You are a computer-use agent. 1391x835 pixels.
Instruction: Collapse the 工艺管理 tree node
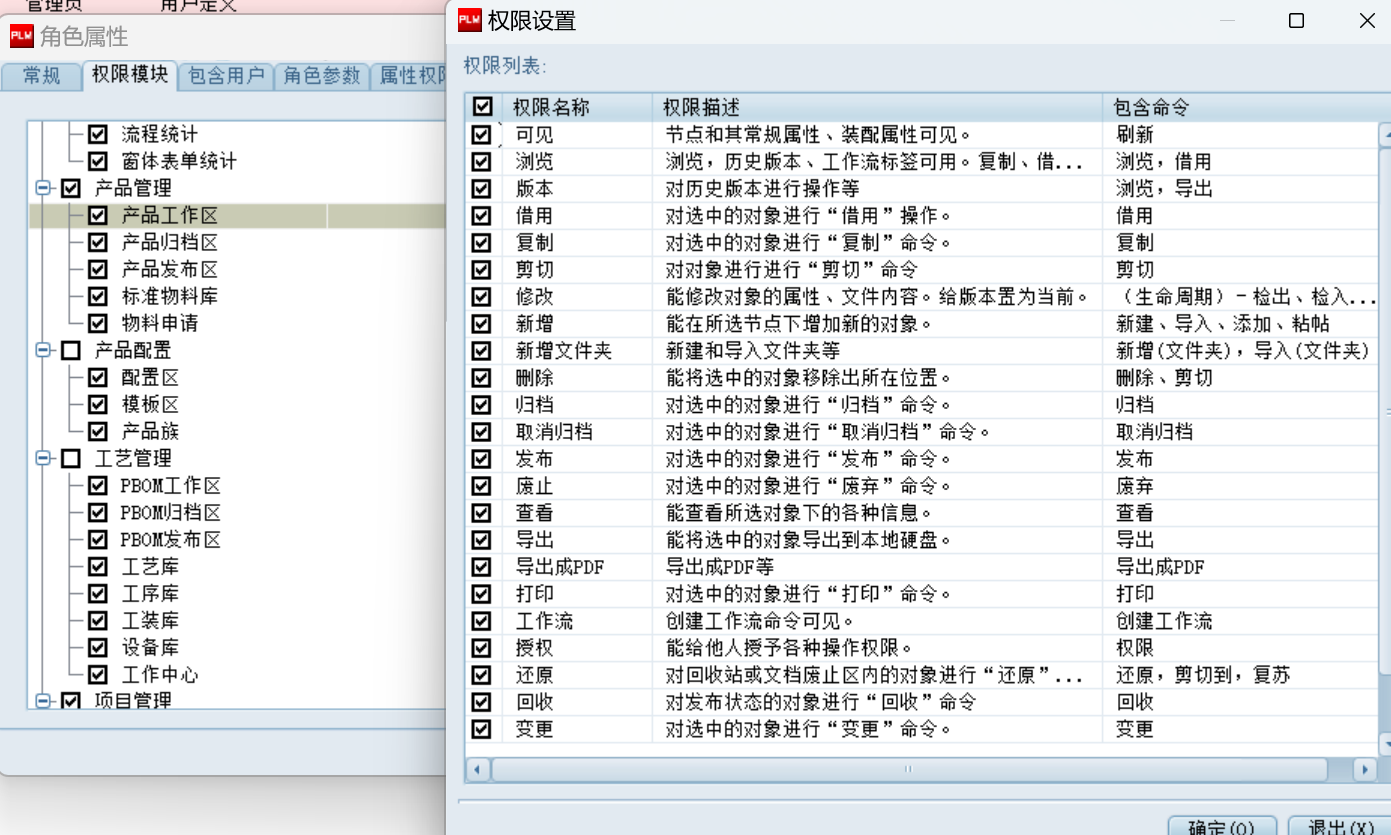point(43,458)
